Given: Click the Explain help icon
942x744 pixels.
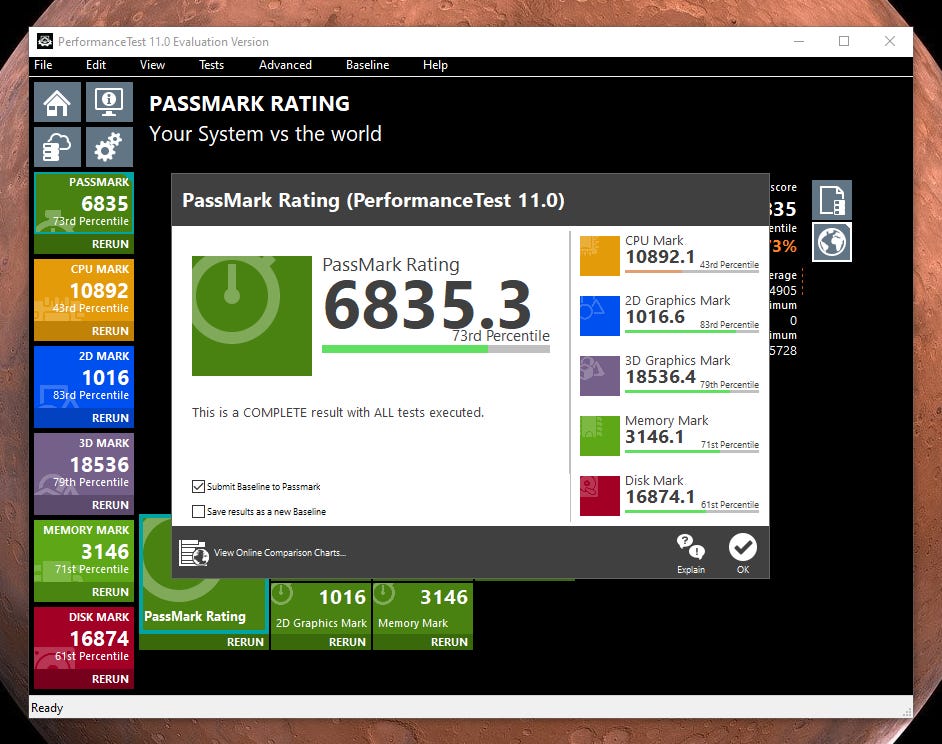Looking at the screenshot, I should click(x=690, y=553).
